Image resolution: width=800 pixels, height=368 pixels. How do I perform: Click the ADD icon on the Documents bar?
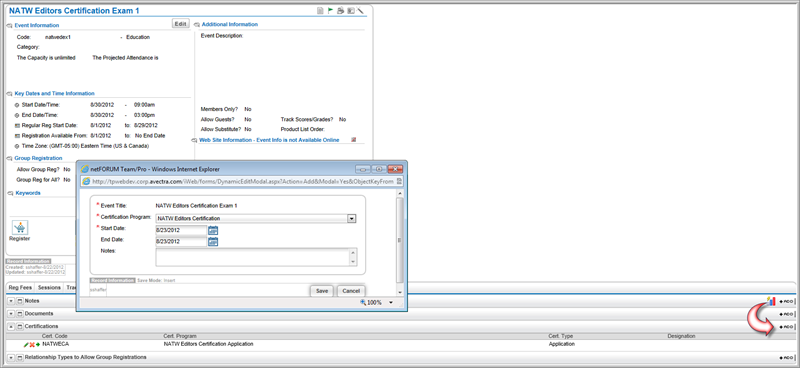point(786,314)
